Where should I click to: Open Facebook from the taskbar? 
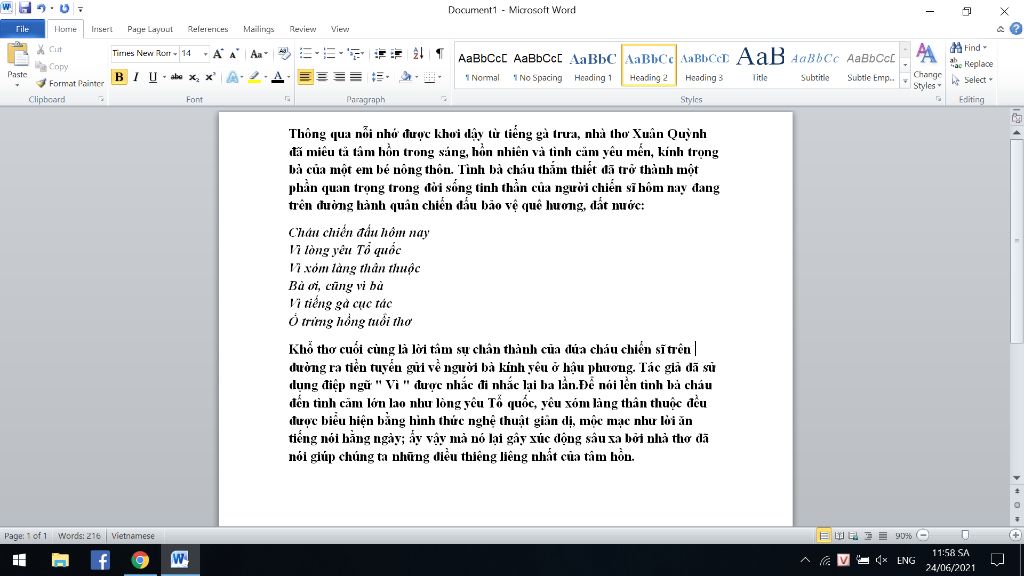(x=100, y=560)
